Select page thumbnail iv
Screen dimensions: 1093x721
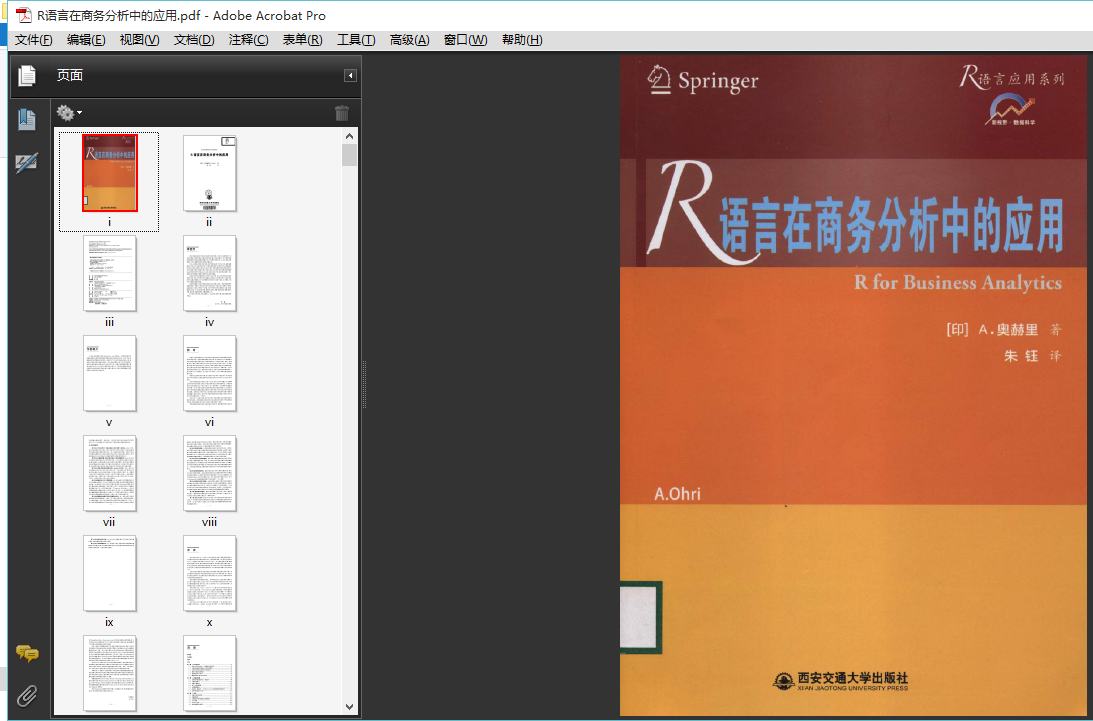click(x=210, y=273)
